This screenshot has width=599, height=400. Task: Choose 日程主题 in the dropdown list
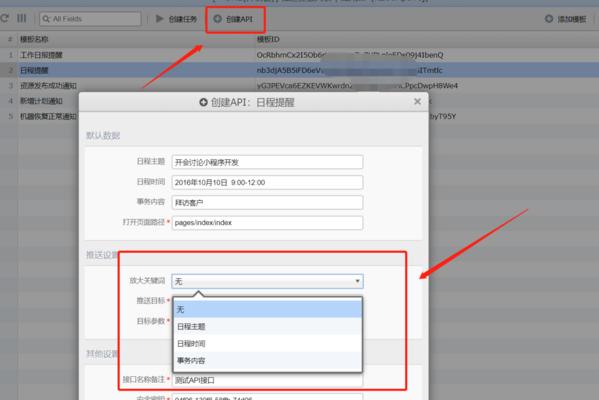tap(267, 326)
